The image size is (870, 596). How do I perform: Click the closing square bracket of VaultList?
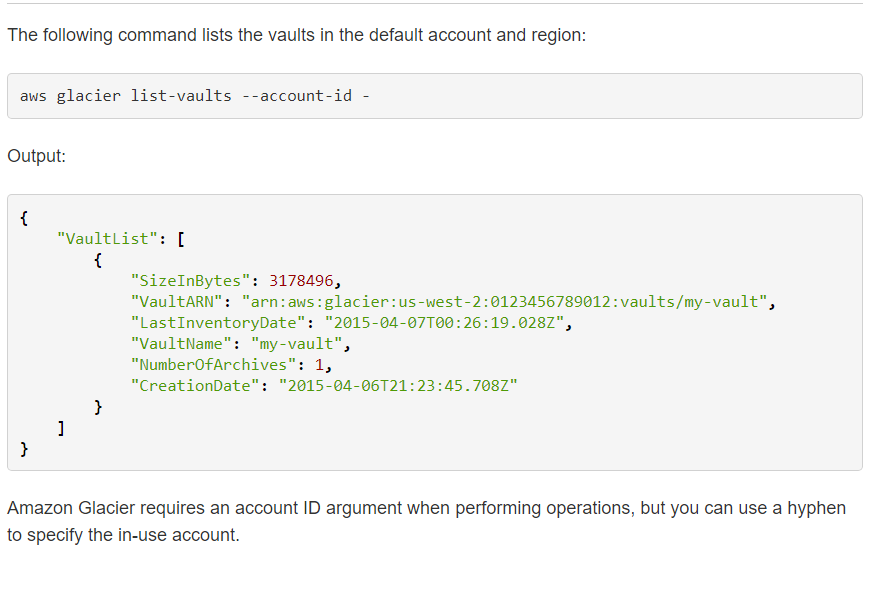(x=61, y=428)
